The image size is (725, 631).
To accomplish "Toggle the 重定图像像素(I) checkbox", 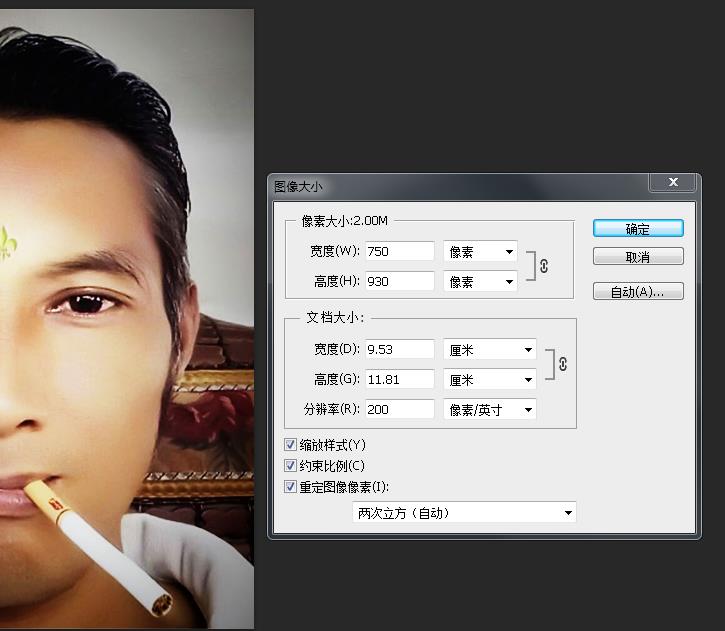I will (290, 486).
